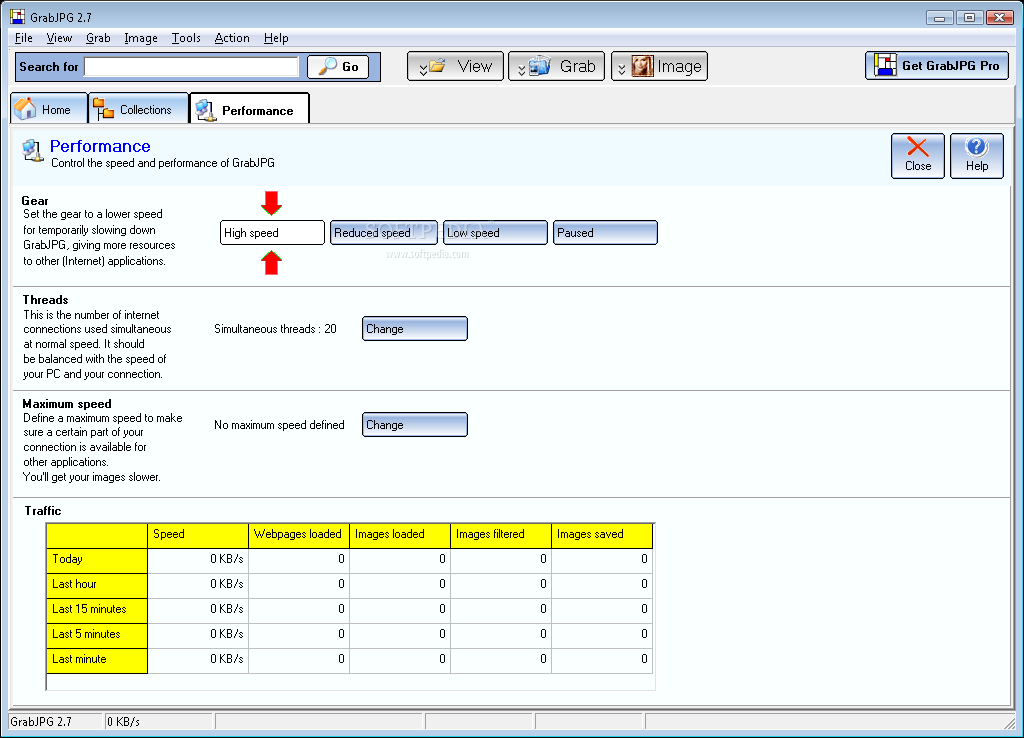Click the Webpages loaded column header

[298, 535]
